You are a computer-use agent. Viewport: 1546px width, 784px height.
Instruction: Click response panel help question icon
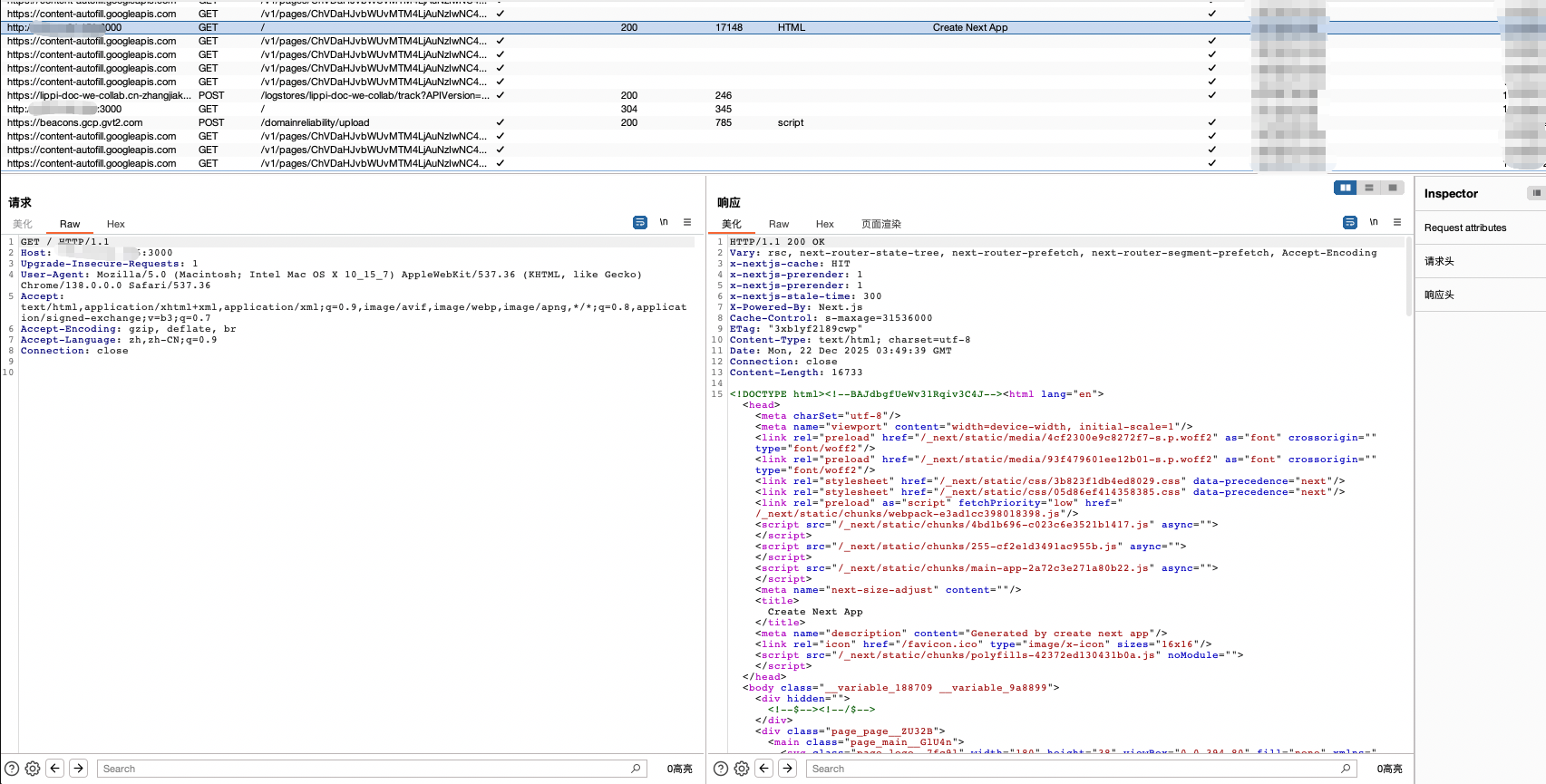(x=721, y=769)
